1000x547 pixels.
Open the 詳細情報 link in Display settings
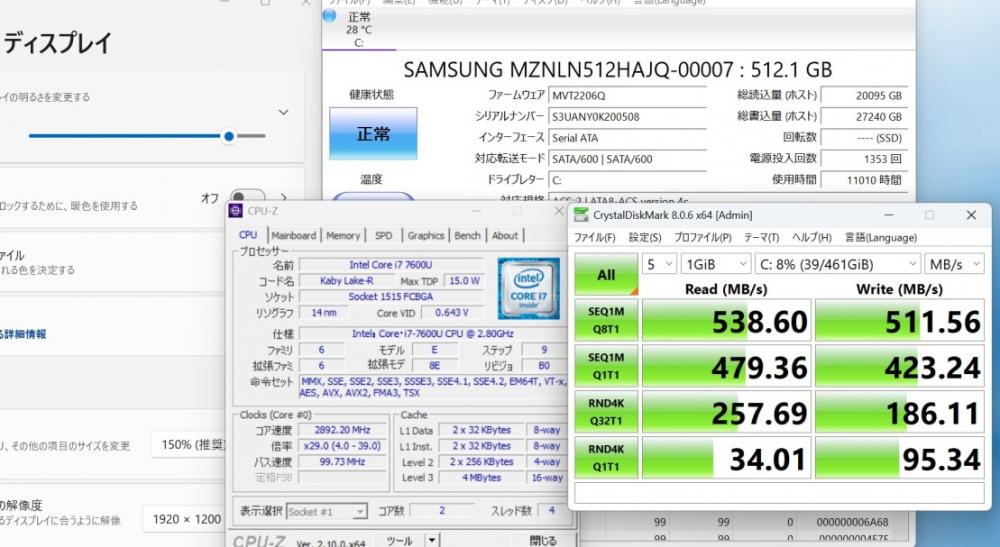coord(24,333)
